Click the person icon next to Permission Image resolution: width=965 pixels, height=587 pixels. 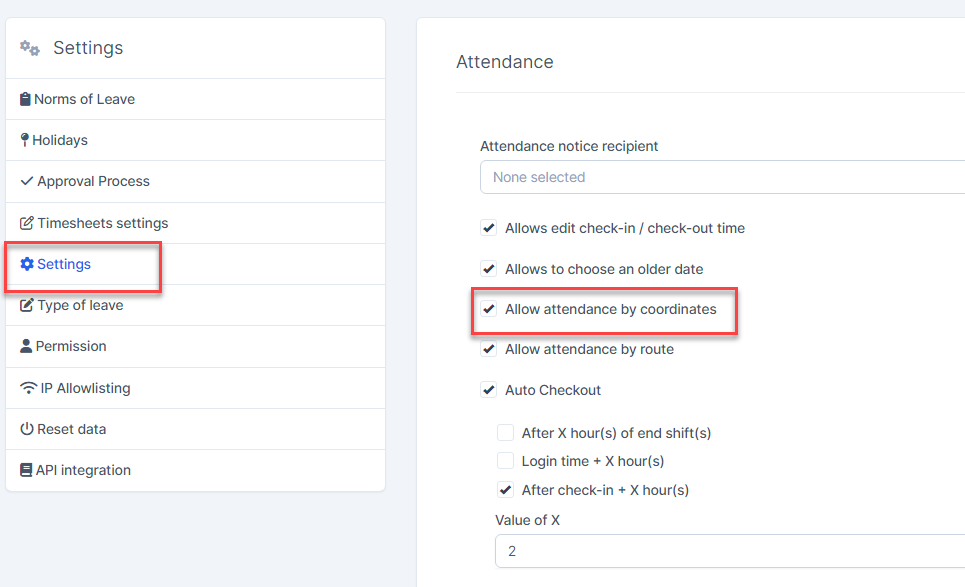26,346
